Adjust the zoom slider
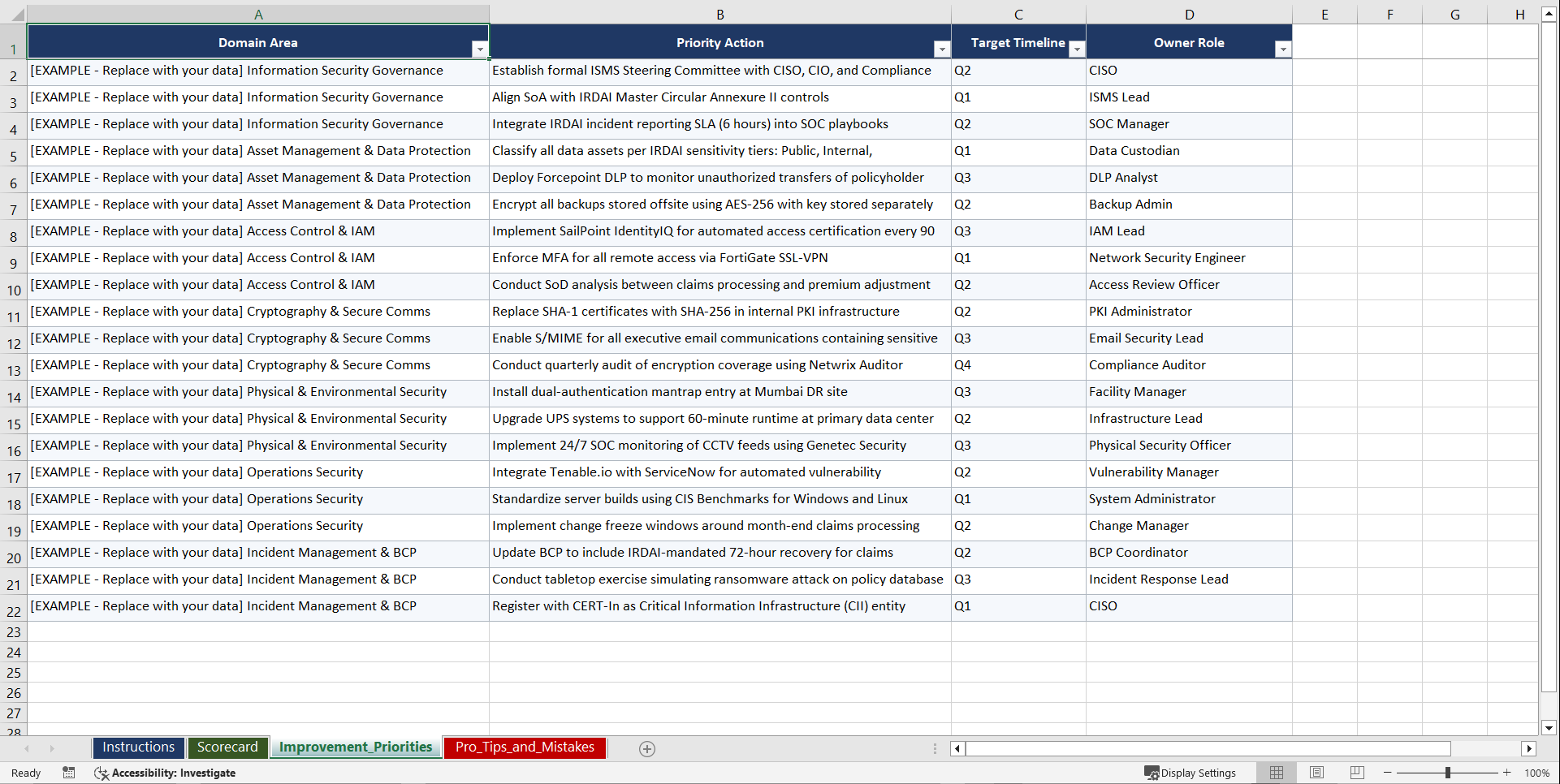 point(1447,773)
